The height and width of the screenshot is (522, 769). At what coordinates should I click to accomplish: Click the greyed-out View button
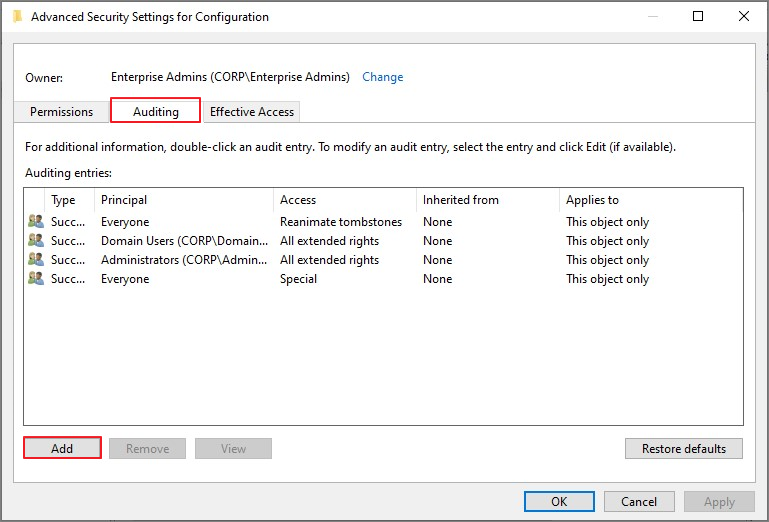pos(233,448)
